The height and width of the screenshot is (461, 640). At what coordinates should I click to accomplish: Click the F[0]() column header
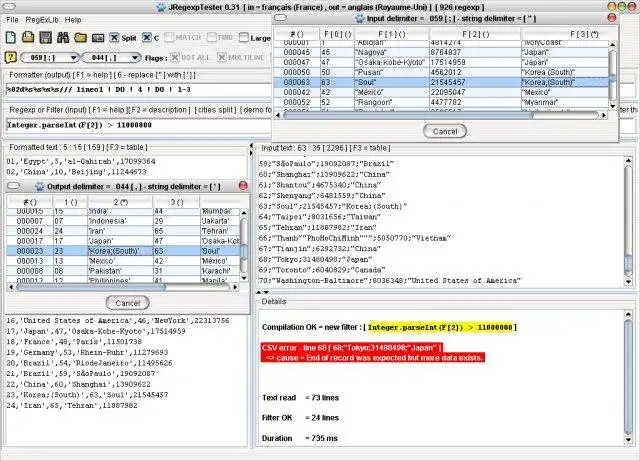tap(337, 34)
